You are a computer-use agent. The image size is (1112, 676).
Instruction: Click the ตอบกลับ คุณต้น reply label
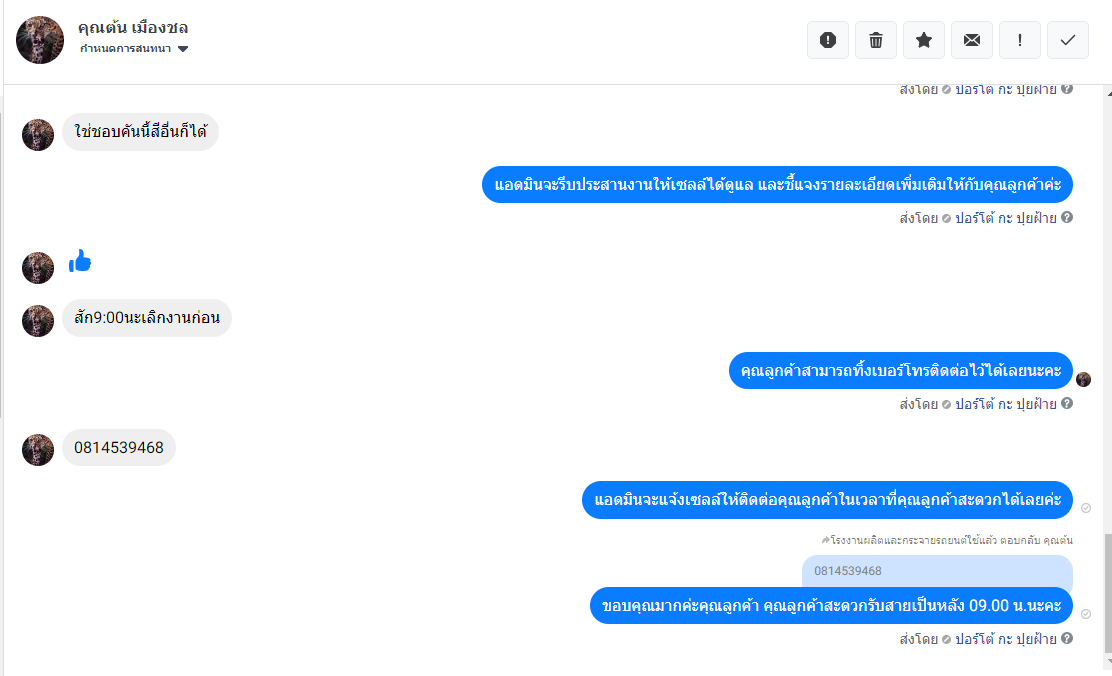click(x=1046, y=540)
